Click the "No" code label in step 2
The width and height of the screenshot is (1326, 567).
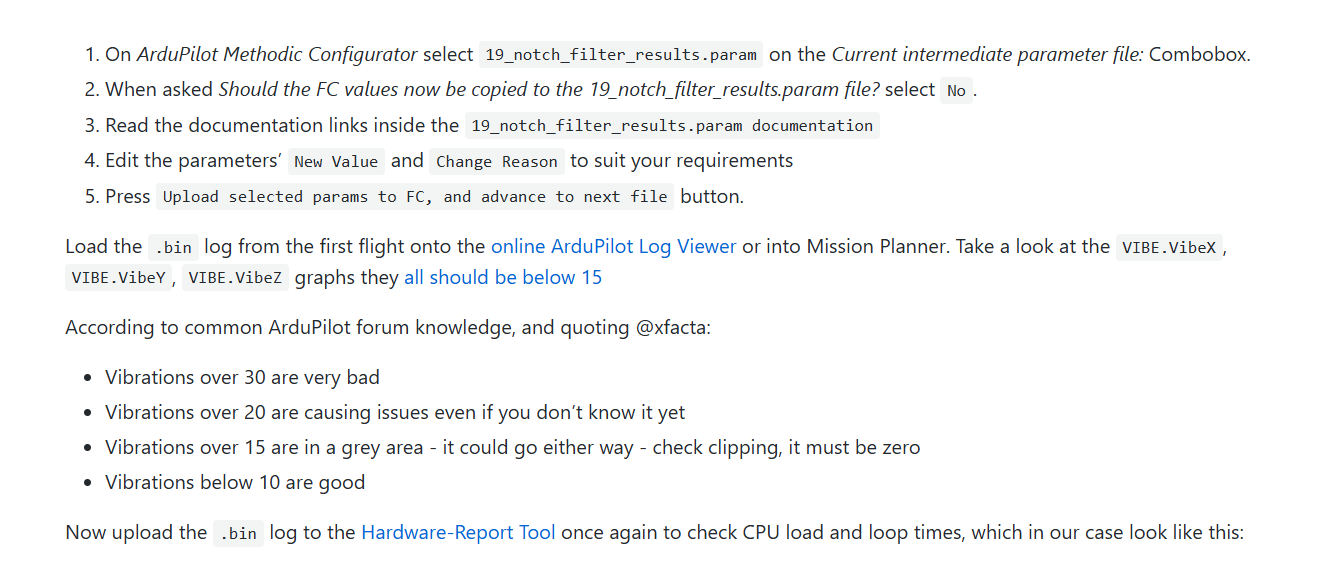pos(956,90)
